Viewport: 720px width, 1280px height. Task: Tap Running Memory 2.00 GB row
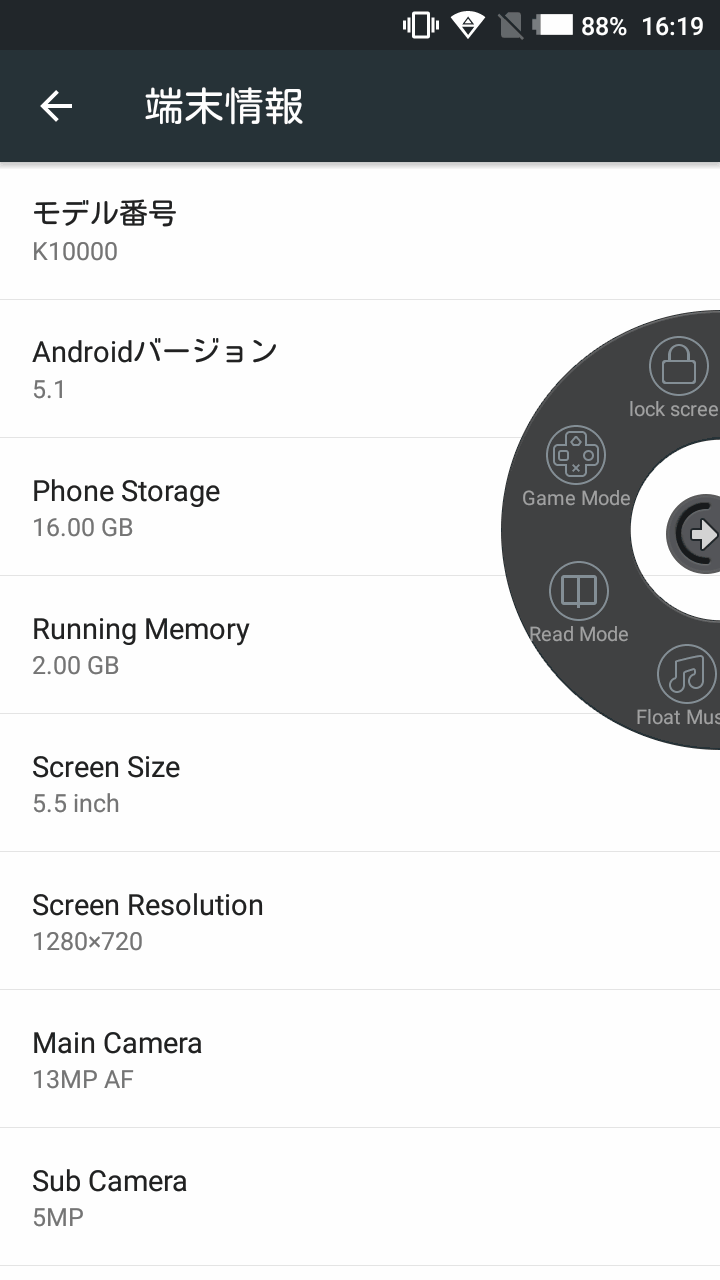coord(250,645)
